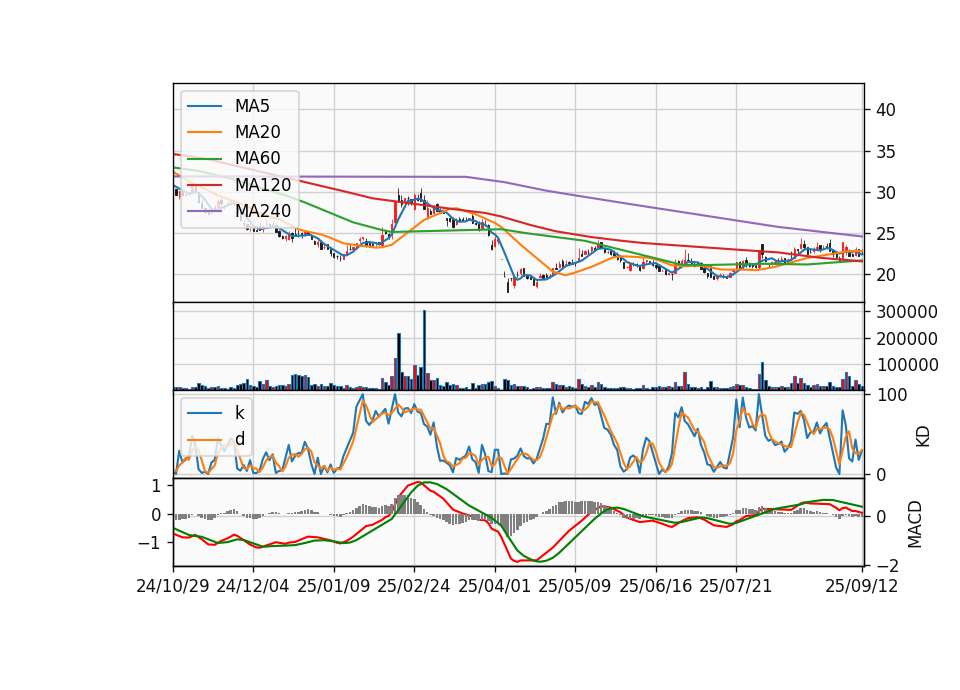Click the green MA60 legend line swatch
Screen dimensions: 960x690
point(204,158)
